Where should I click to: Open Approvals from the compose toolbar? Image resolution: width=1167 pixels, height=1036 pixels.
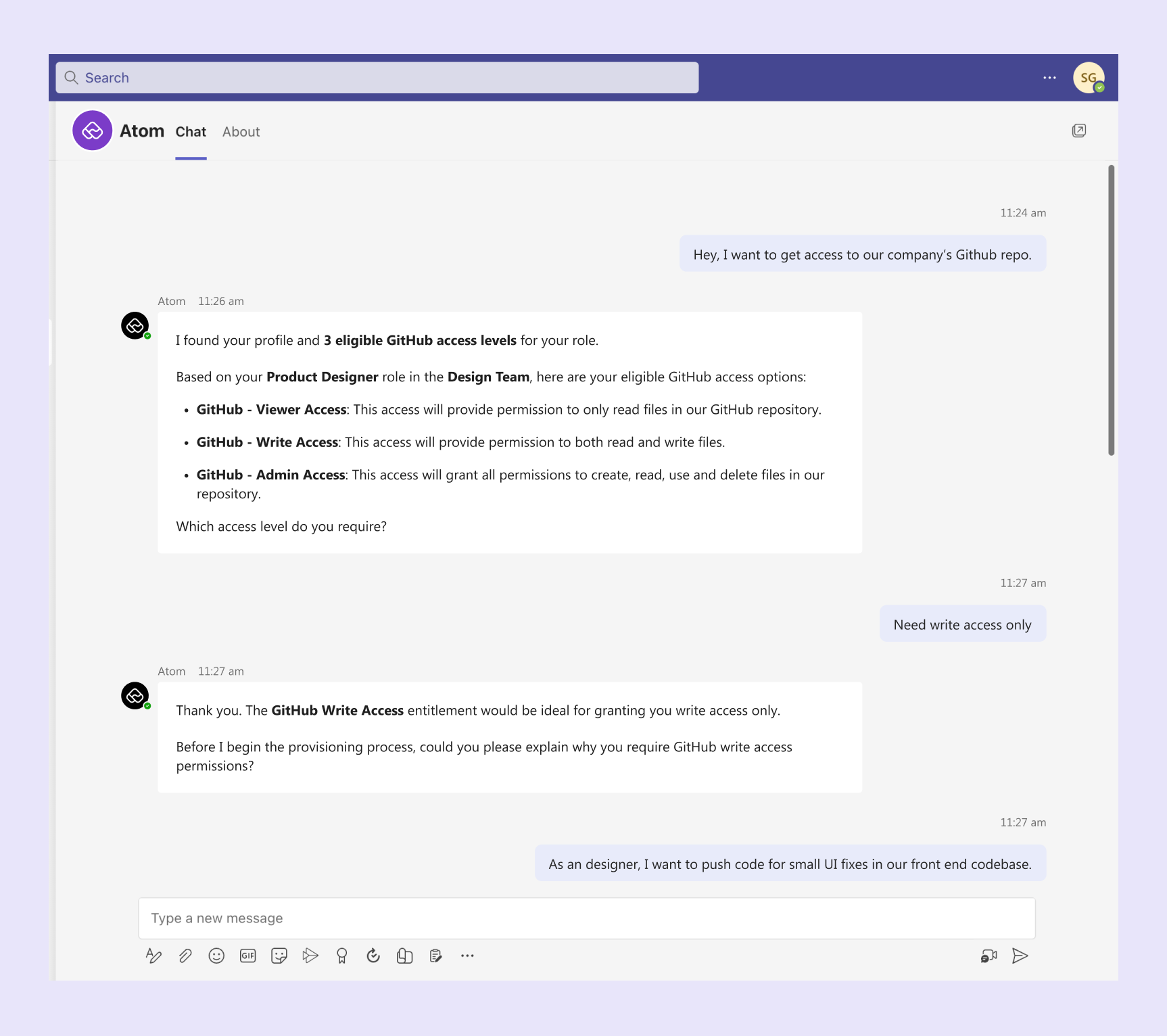[x=435, y=956]
